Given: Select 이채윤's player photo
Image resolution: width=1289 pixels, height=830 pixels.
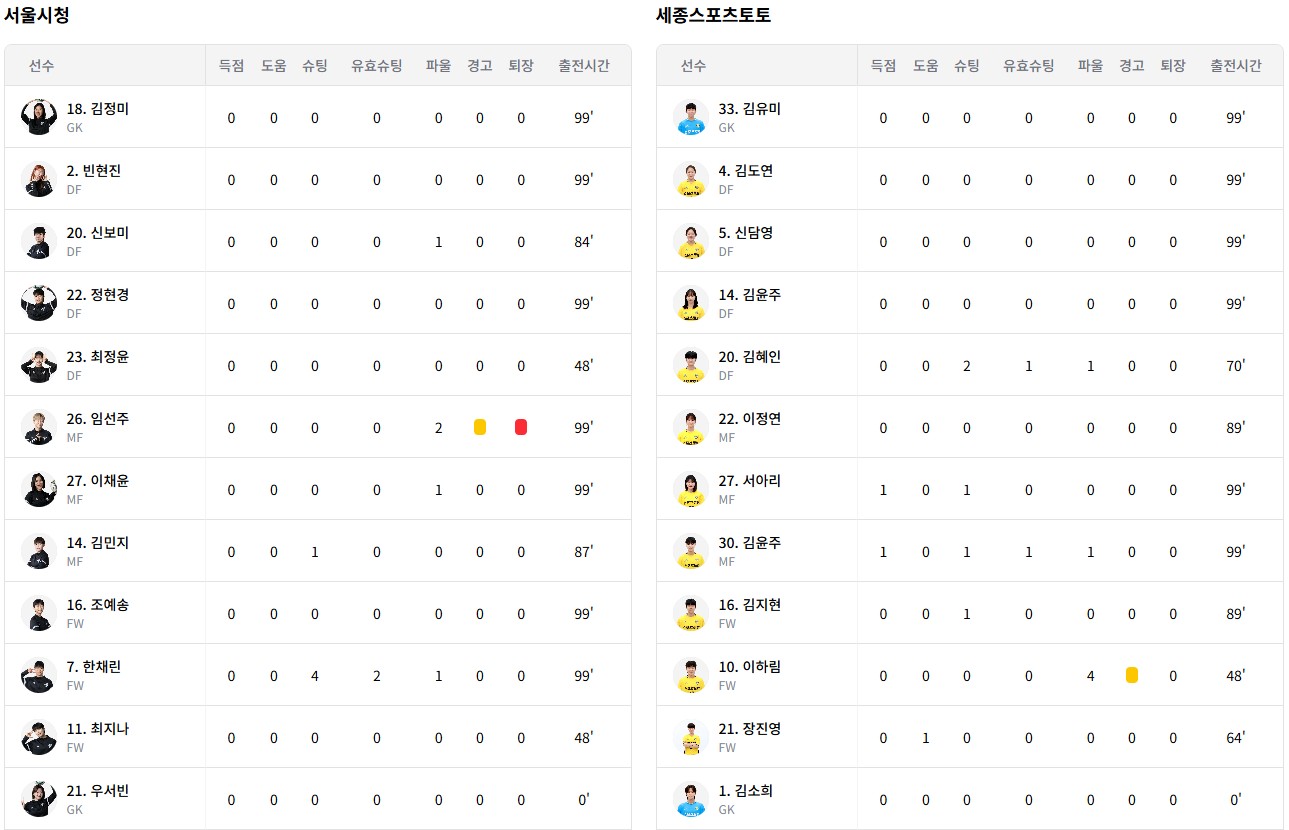Looking at the screenshot, I should click(39, 489).
